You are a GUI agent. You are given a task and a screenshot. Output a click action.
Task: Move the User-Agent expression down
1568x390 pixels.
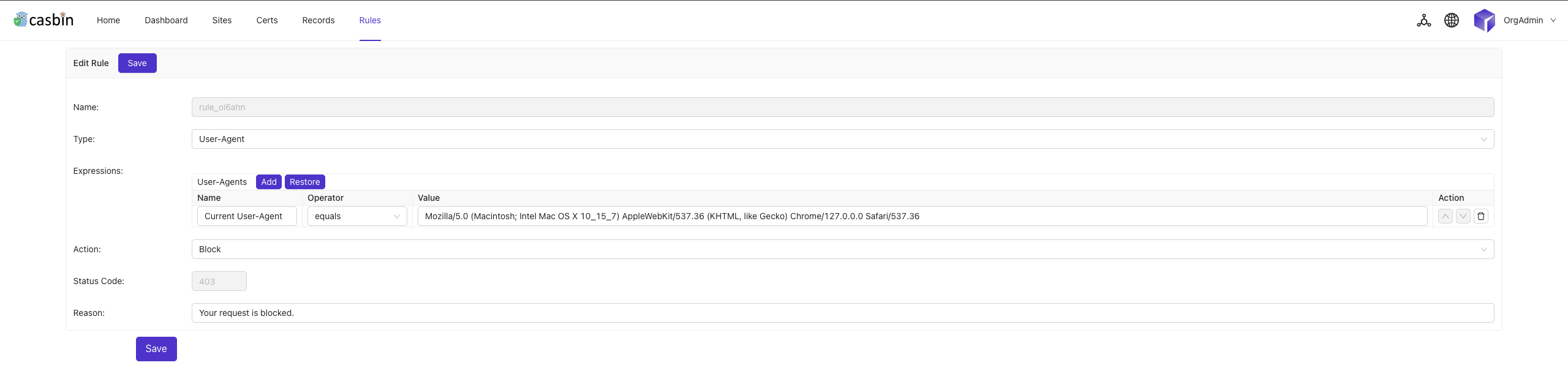point(1463,216)
